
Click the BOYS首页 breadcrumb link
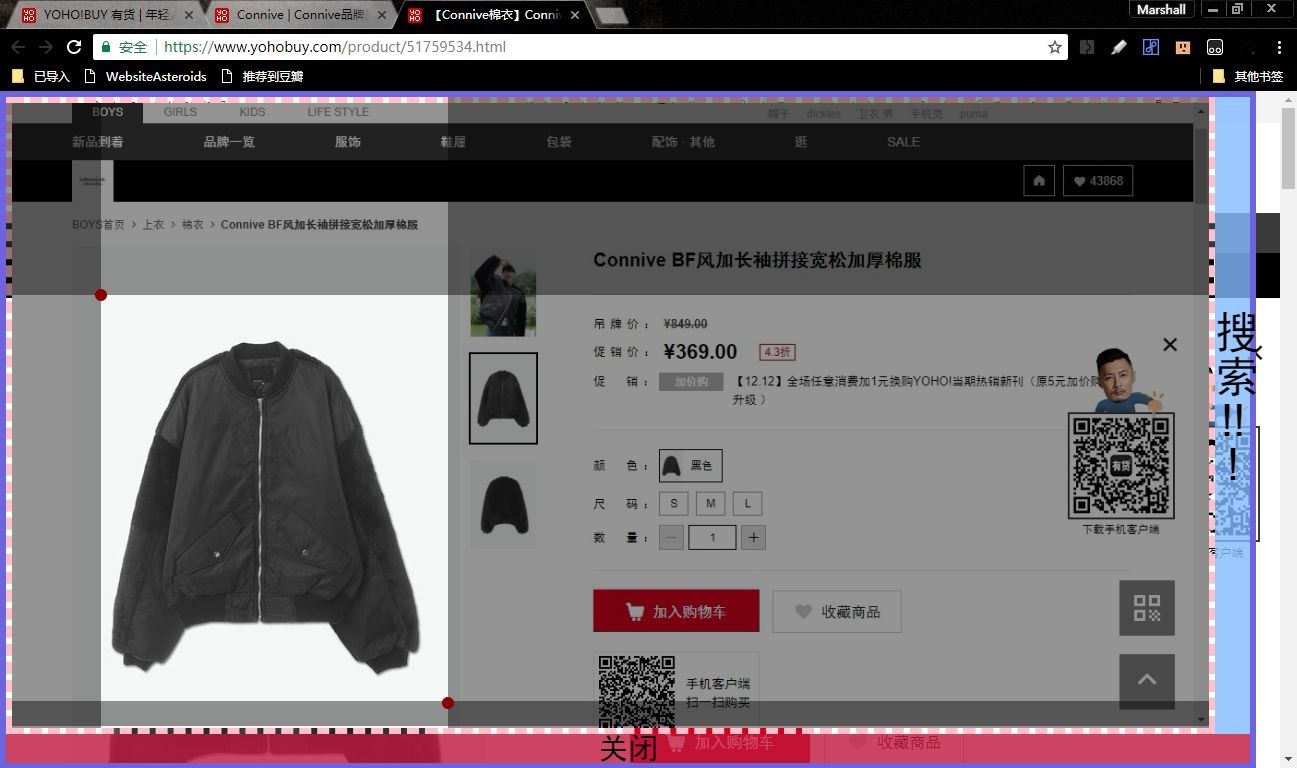tap(98, 225)
